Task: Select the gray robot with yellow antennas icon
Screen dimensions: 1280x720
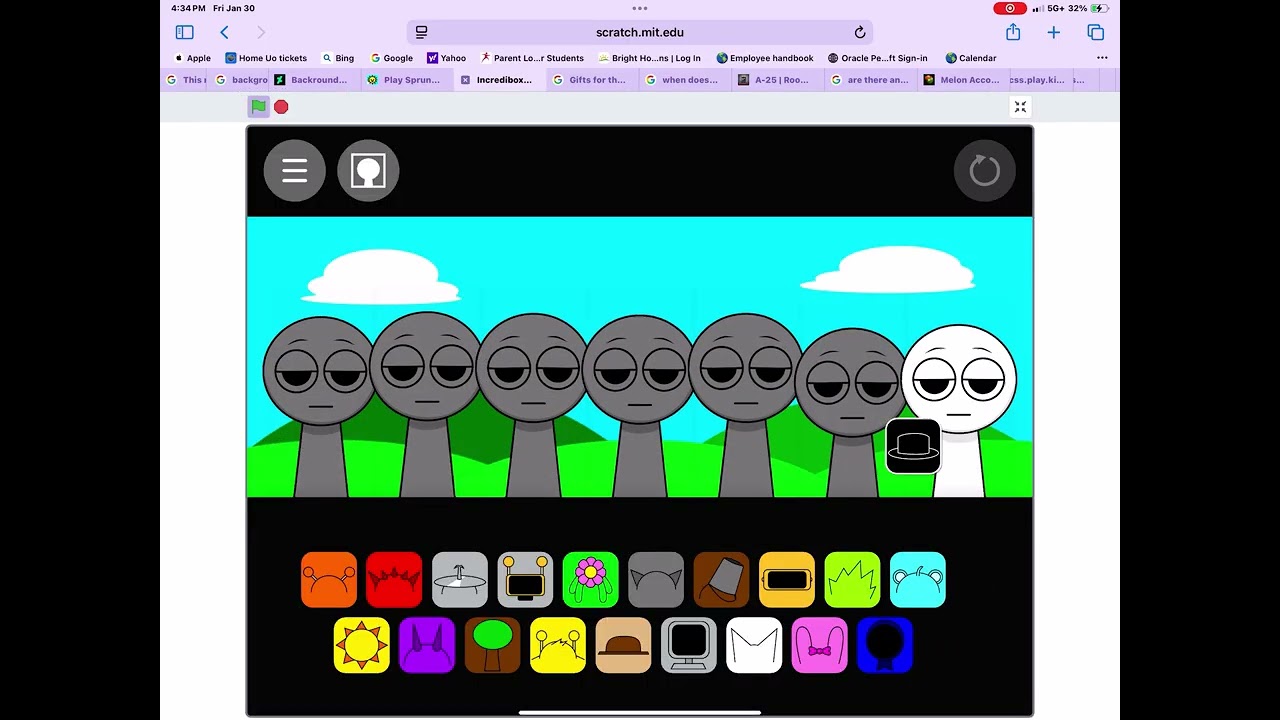Action: (525, 580)
